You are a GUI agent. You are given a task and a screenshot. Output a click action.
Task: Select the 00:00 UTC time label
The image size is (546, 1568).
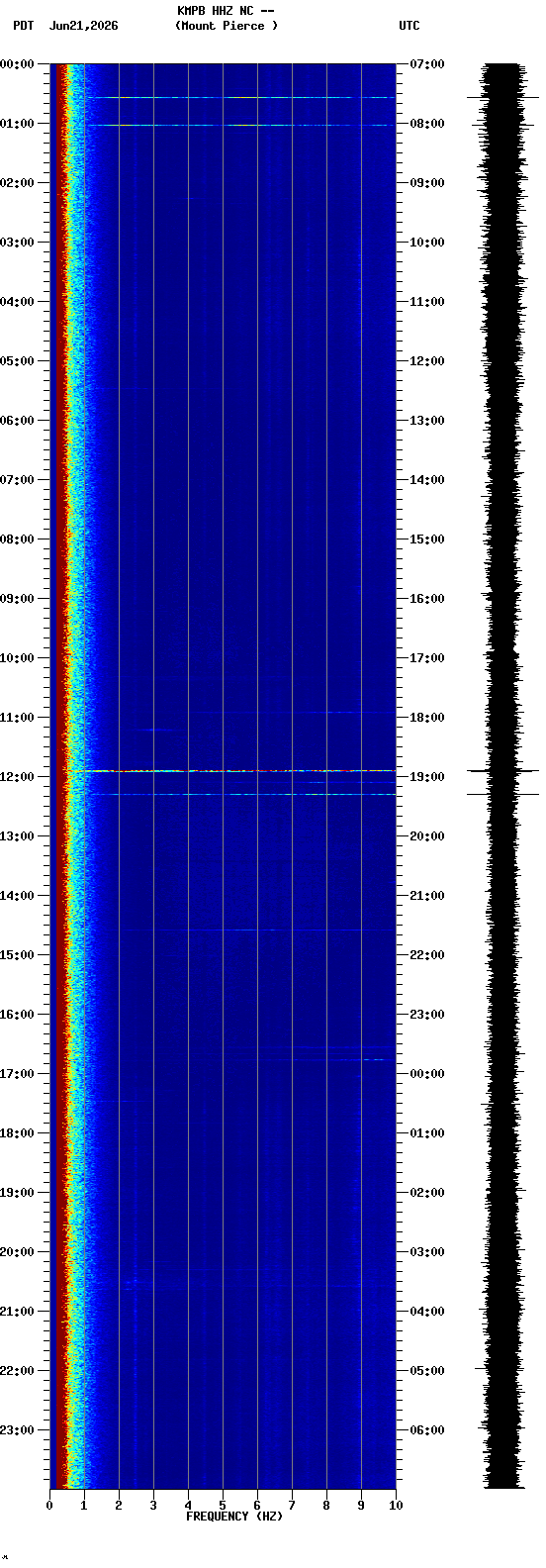[427, 1074]
